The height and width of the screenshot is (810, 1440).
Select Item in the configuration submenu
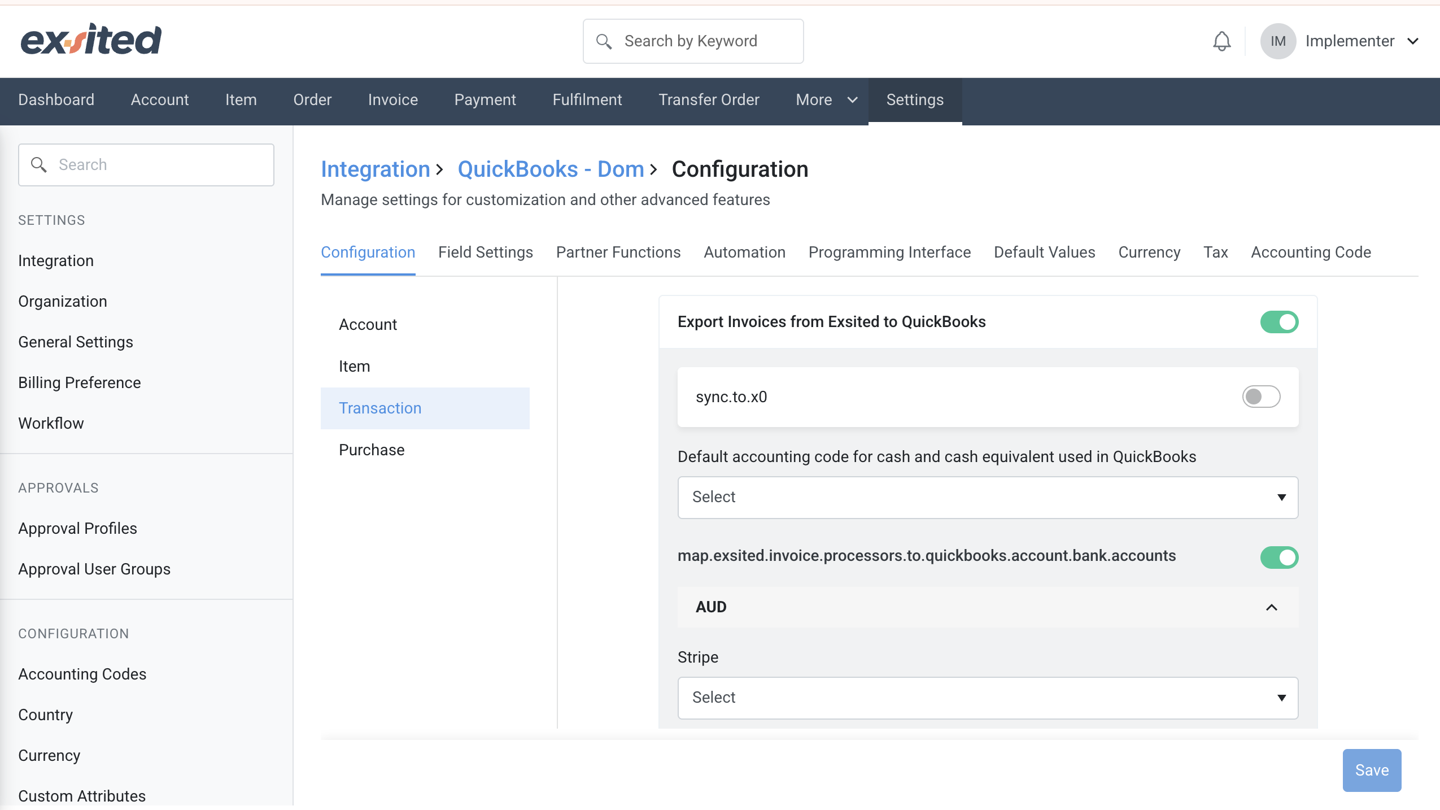(x=425, y=366)
